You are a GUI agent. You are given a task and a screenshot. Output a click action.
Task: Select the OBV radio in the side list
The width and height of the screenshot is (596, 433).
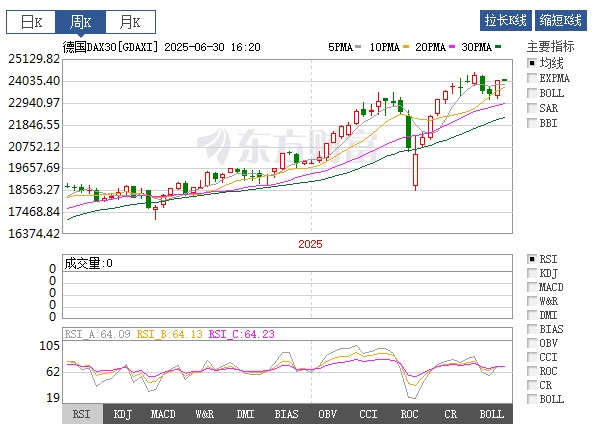tap(532, 343)
